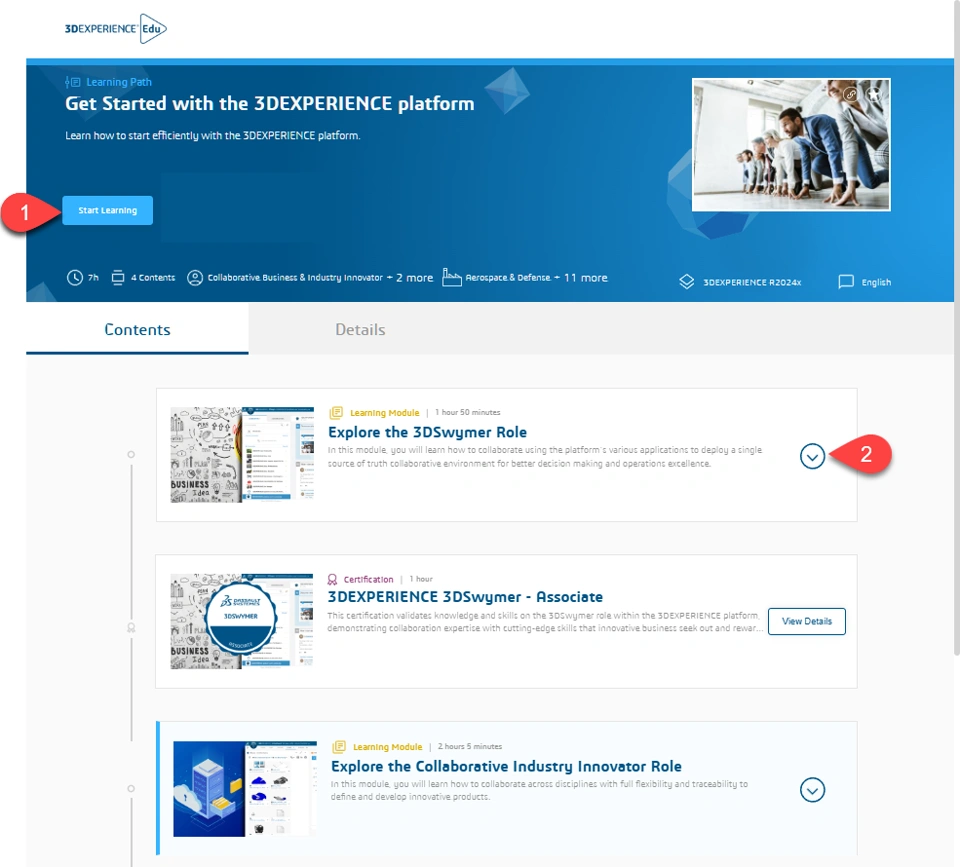Click the Collaborative Industry Innovator module description
This screenshot has width=960, height=867.
tap(539, 790)
